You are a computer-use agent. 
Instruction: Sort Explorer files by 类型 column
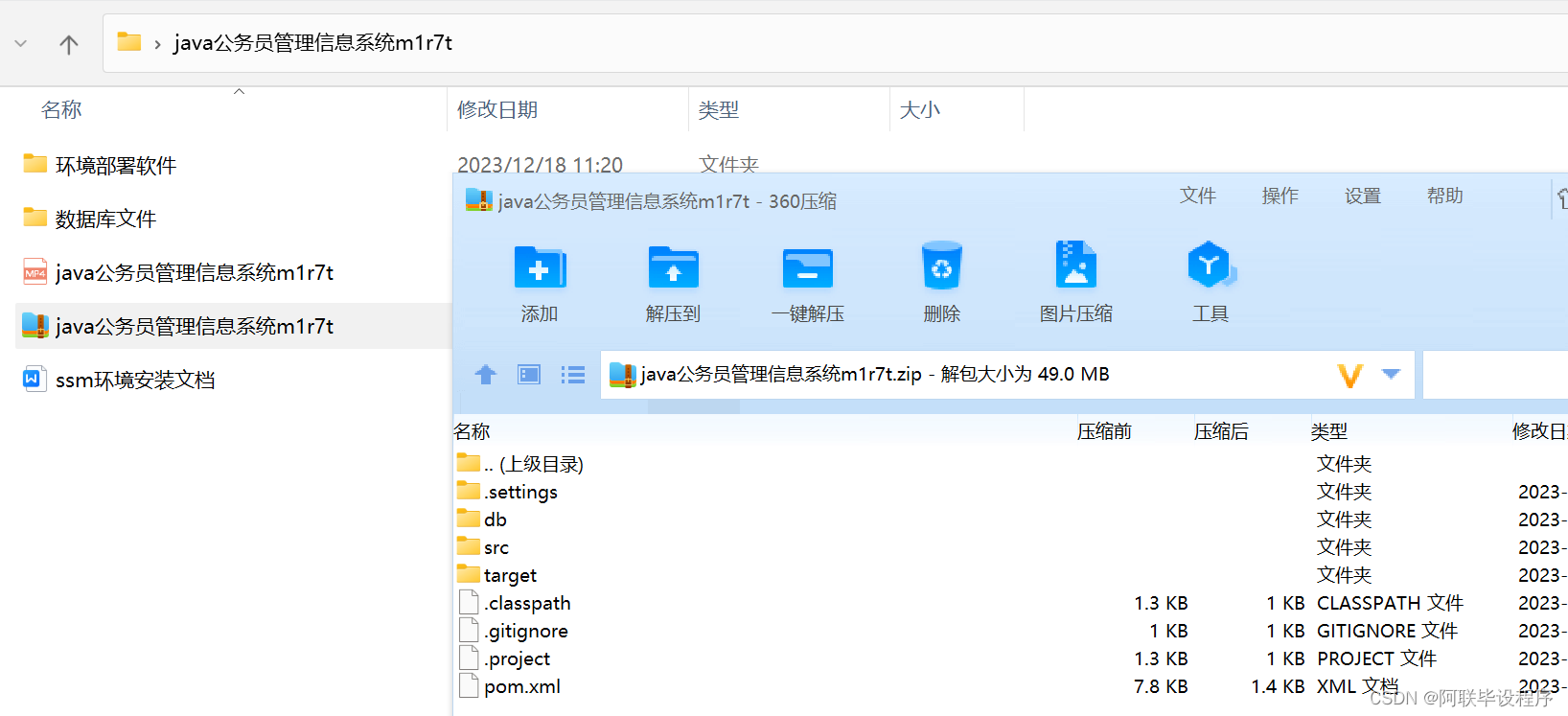coord(719,110)
